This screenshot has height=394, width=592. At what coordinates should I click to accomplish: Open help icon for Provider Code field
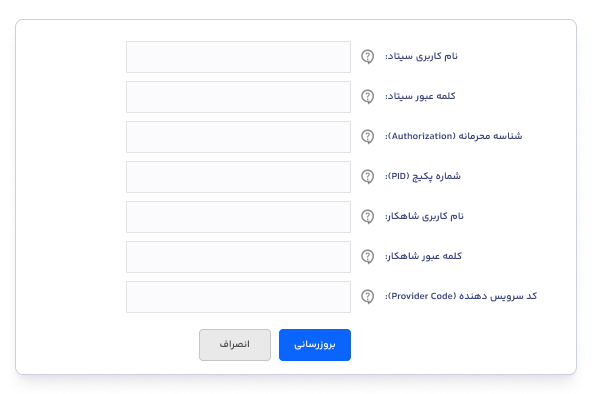click(367, 297)
